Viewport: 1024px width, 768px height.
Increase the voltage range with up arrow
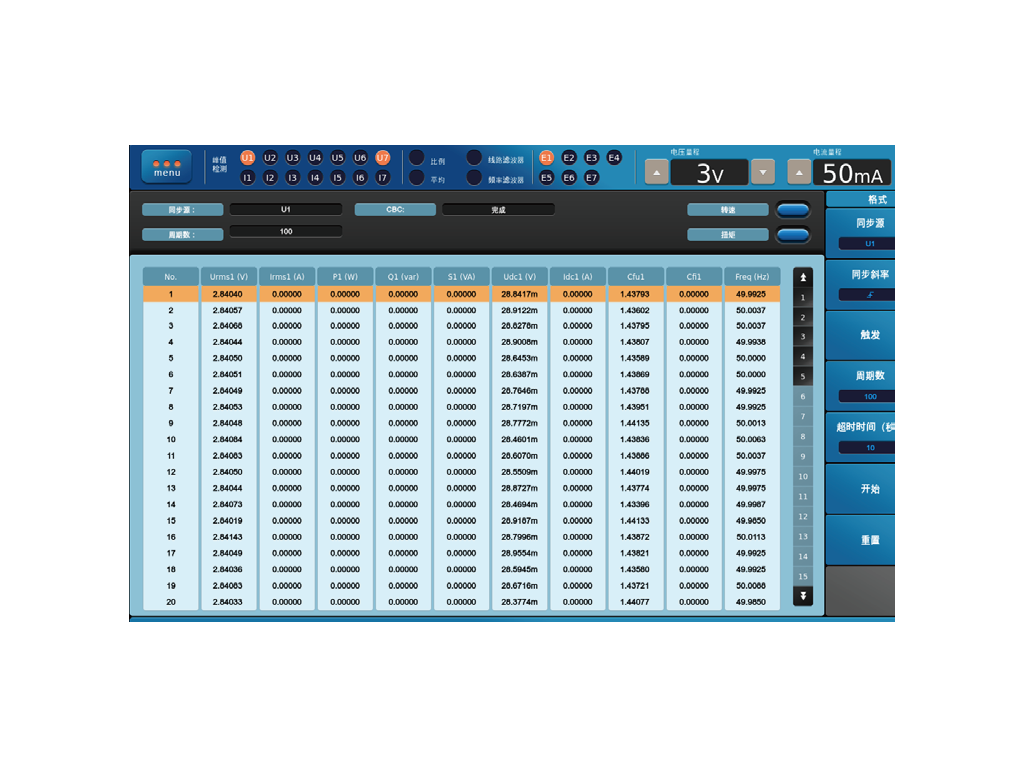657,172
